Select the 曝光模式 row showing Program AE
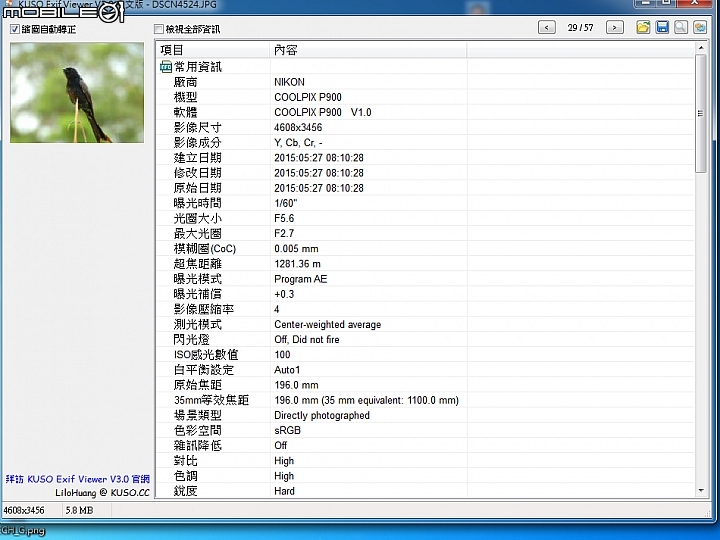This screenshot has width=720, height=540. tap(425, 279)
